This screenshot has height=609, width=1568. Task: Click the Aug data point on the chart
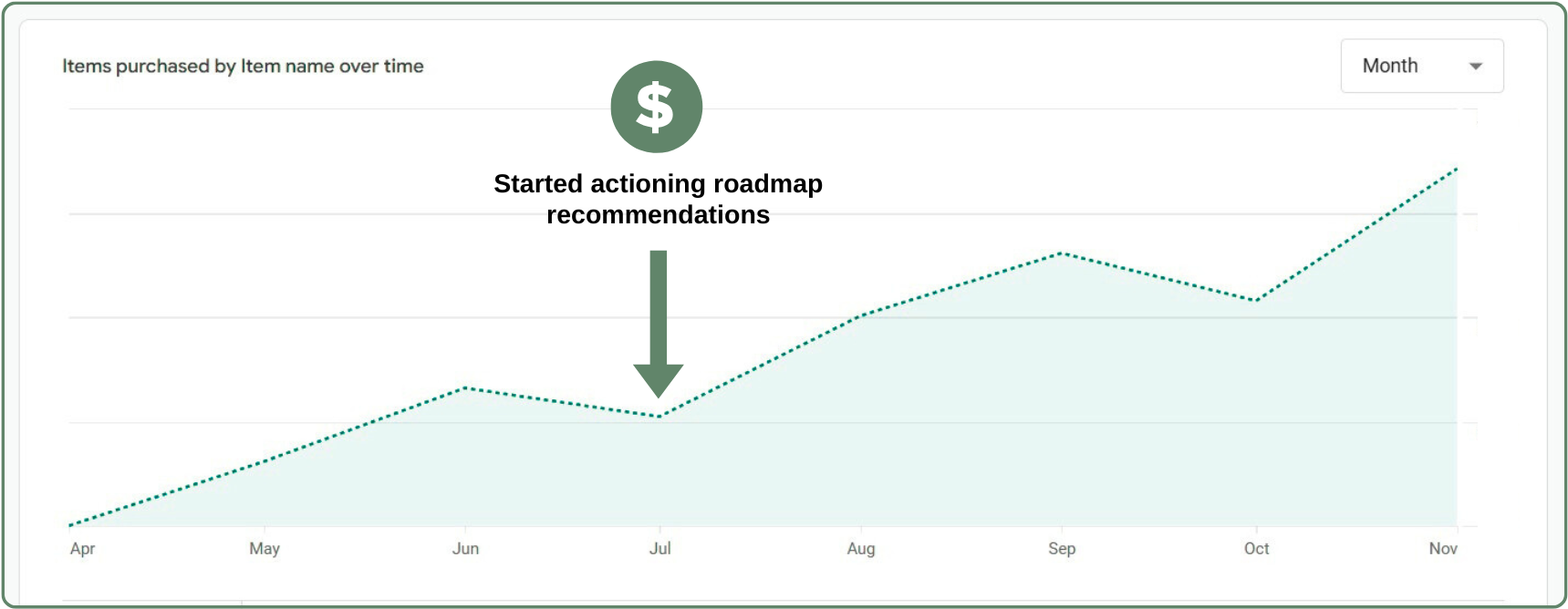click(861, 316)
